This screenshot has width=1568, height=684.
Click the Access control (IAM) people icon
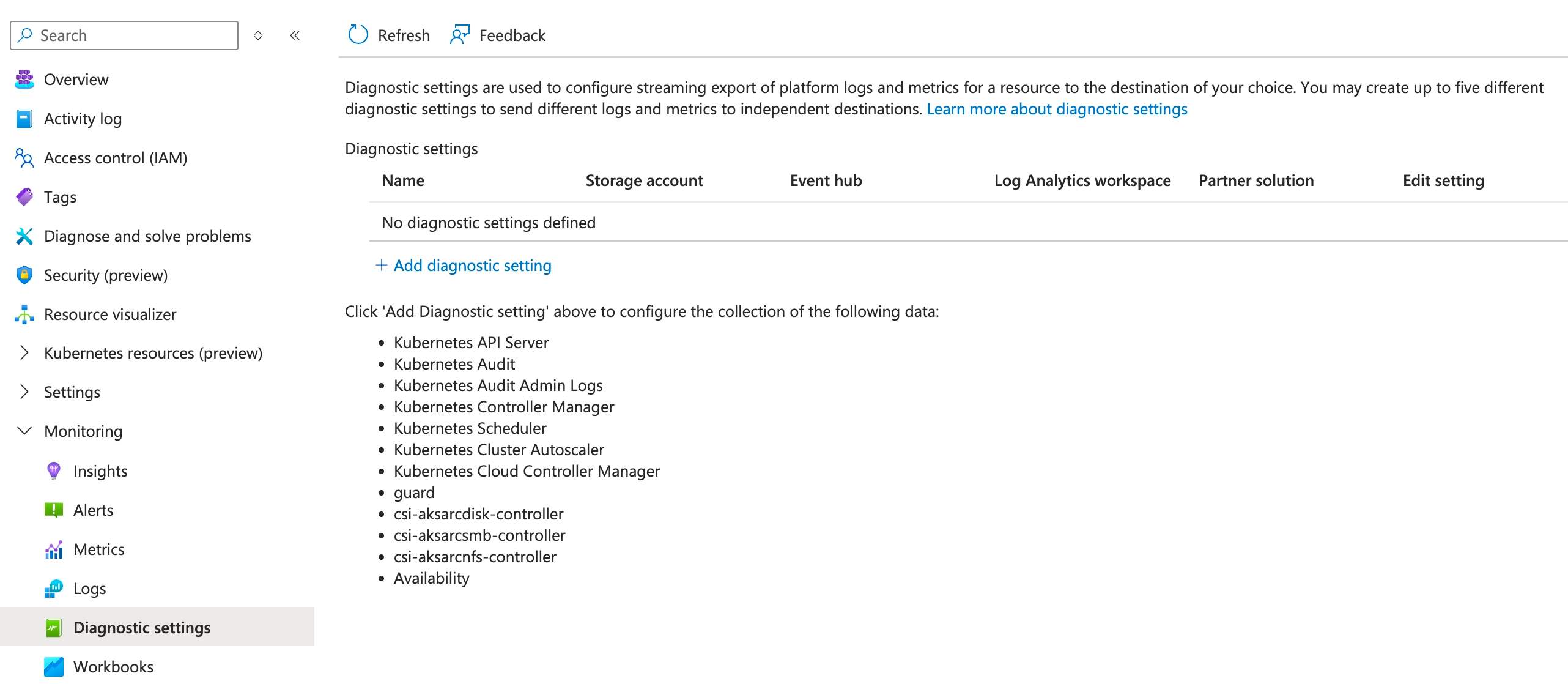tap(24, 158)
